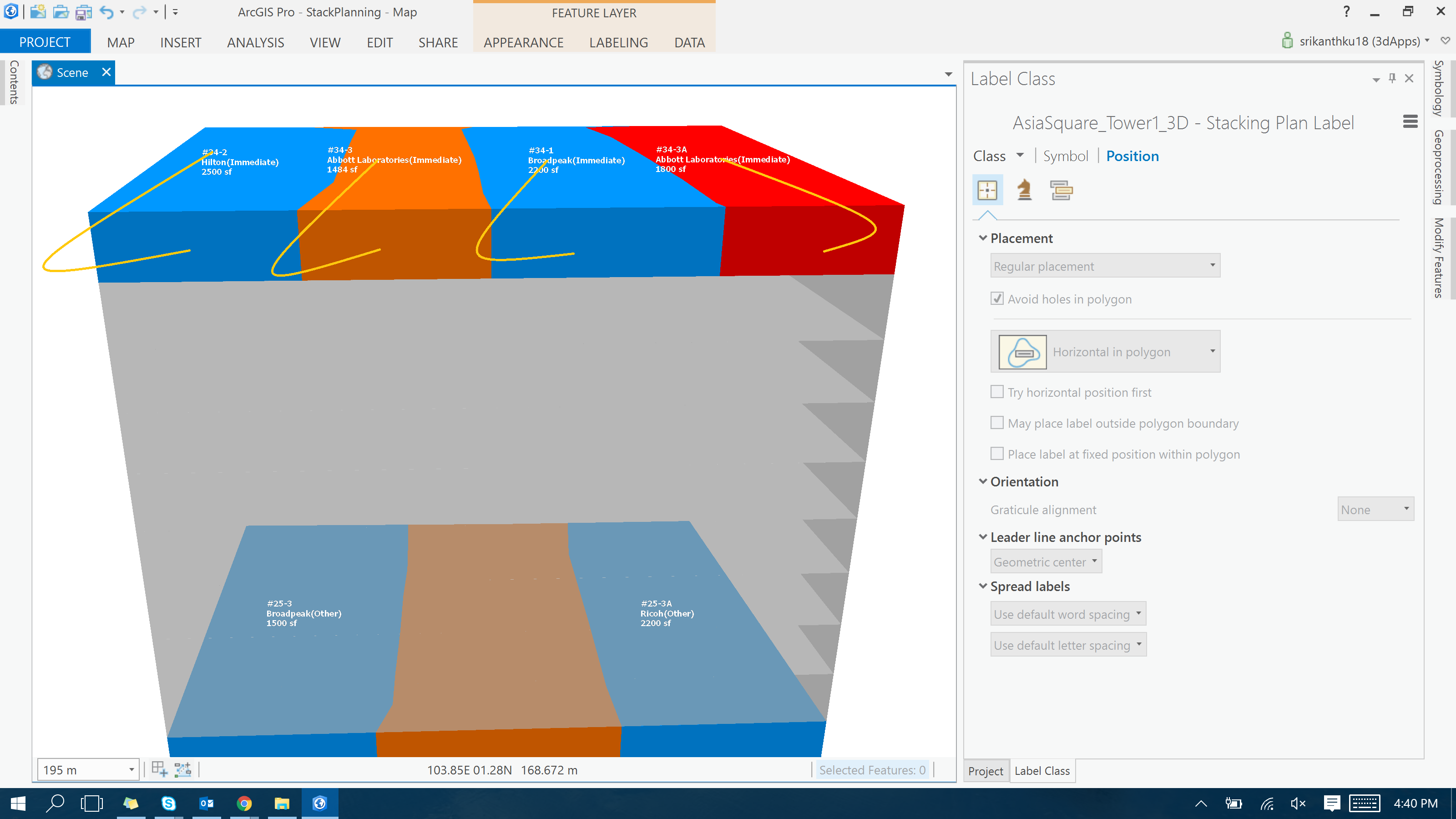Enable Try horizontal position first
The image size is (1456, 819).
pos(997,392)
